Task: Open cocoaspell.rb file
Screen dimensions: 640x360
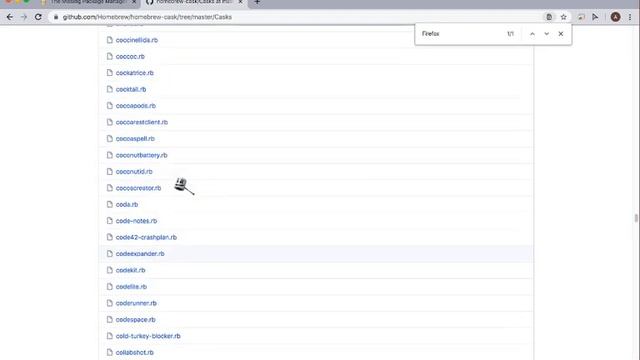Action: pos(135,138)
